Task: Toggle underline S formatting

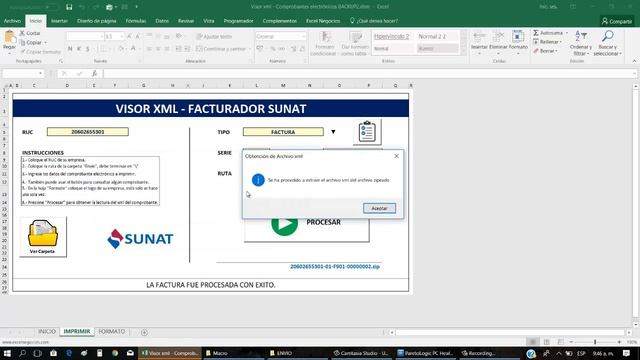Action: coord(88,49)
